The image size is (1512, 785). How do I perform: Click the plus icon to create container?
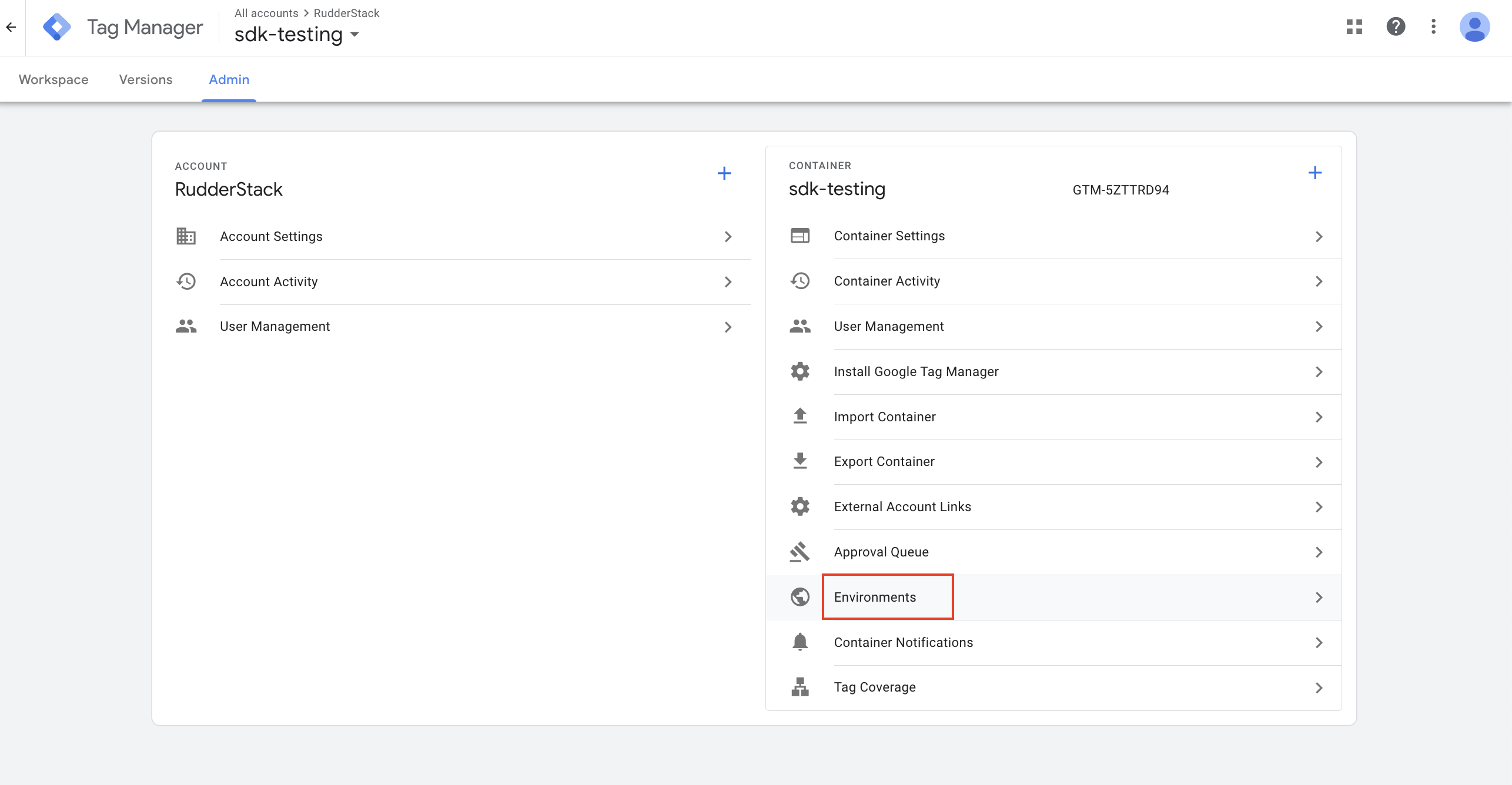pyautogui.click(x=1315, y=173)
